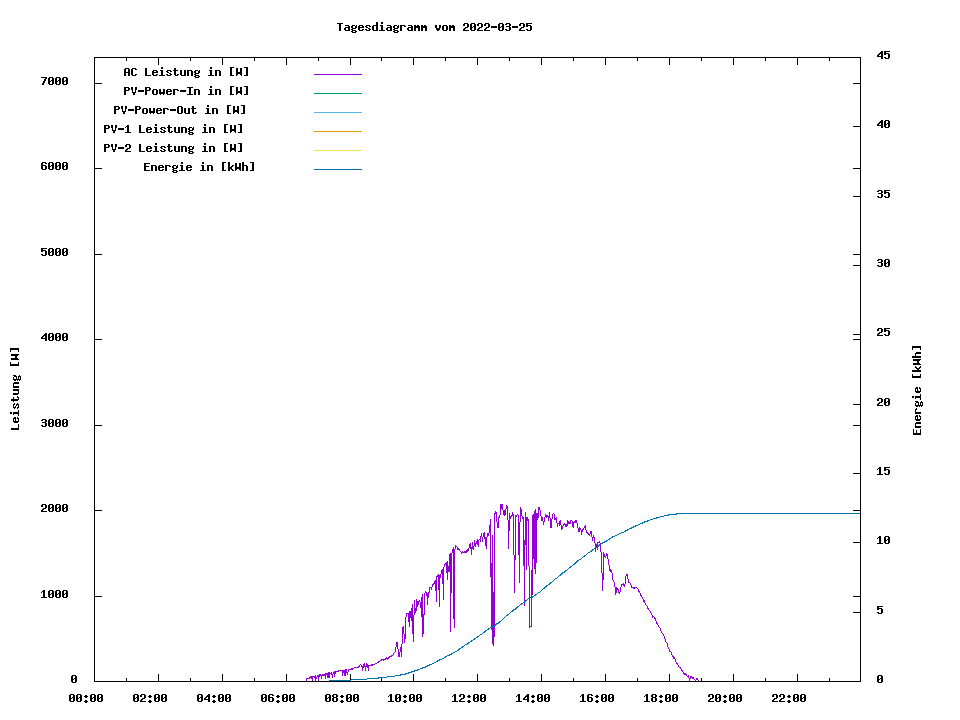Click the 18:00 time axis tick label
The width and height of the screenshot is (960, 720).
pyautogui.click(x=662, y=698)
